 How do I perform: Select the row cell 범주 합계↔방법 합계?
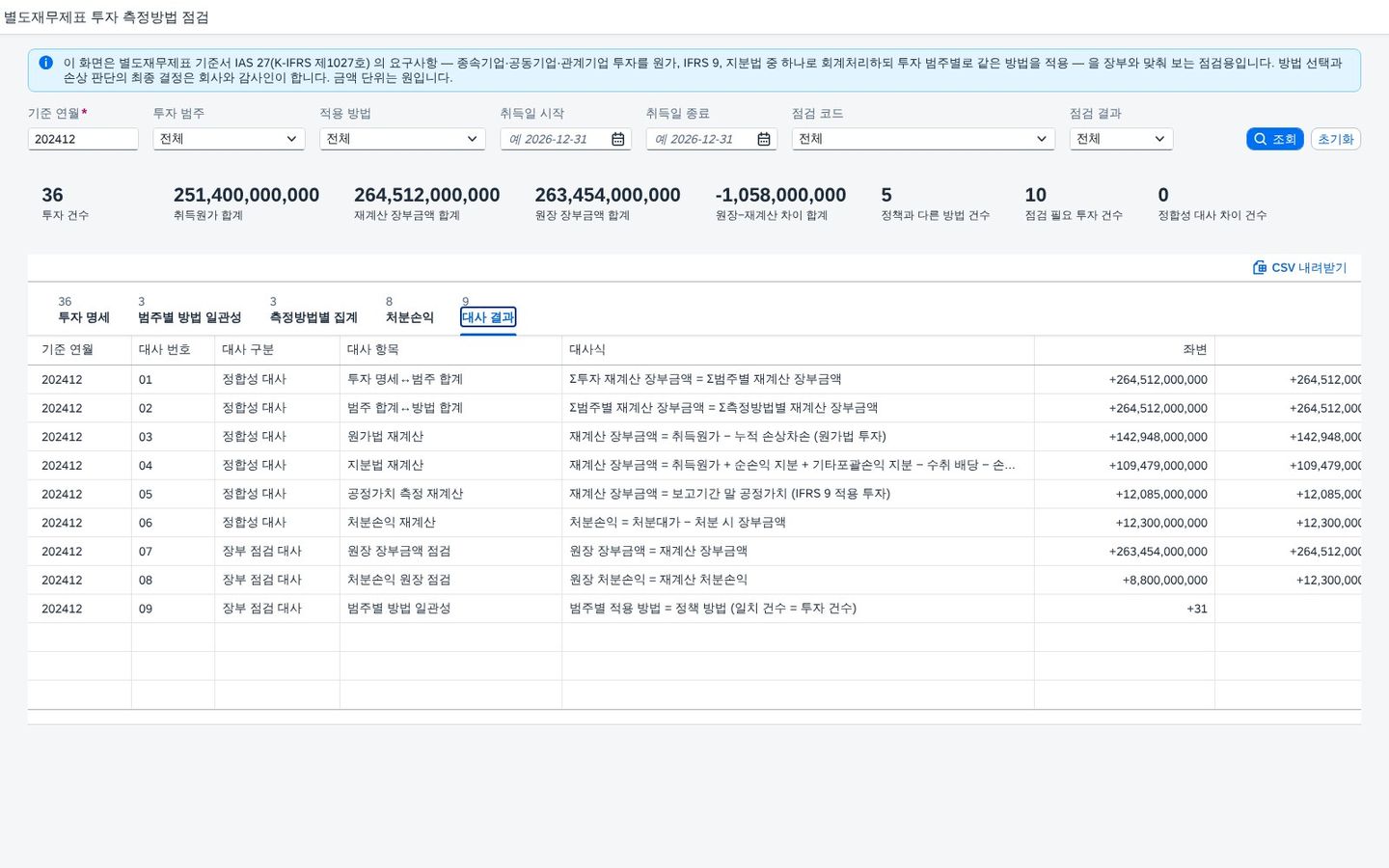coord(450,408)
